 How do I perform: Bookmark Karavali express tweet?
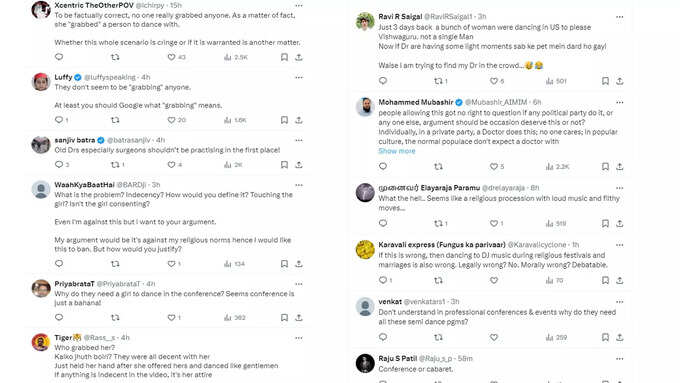(x=605, y=281)
